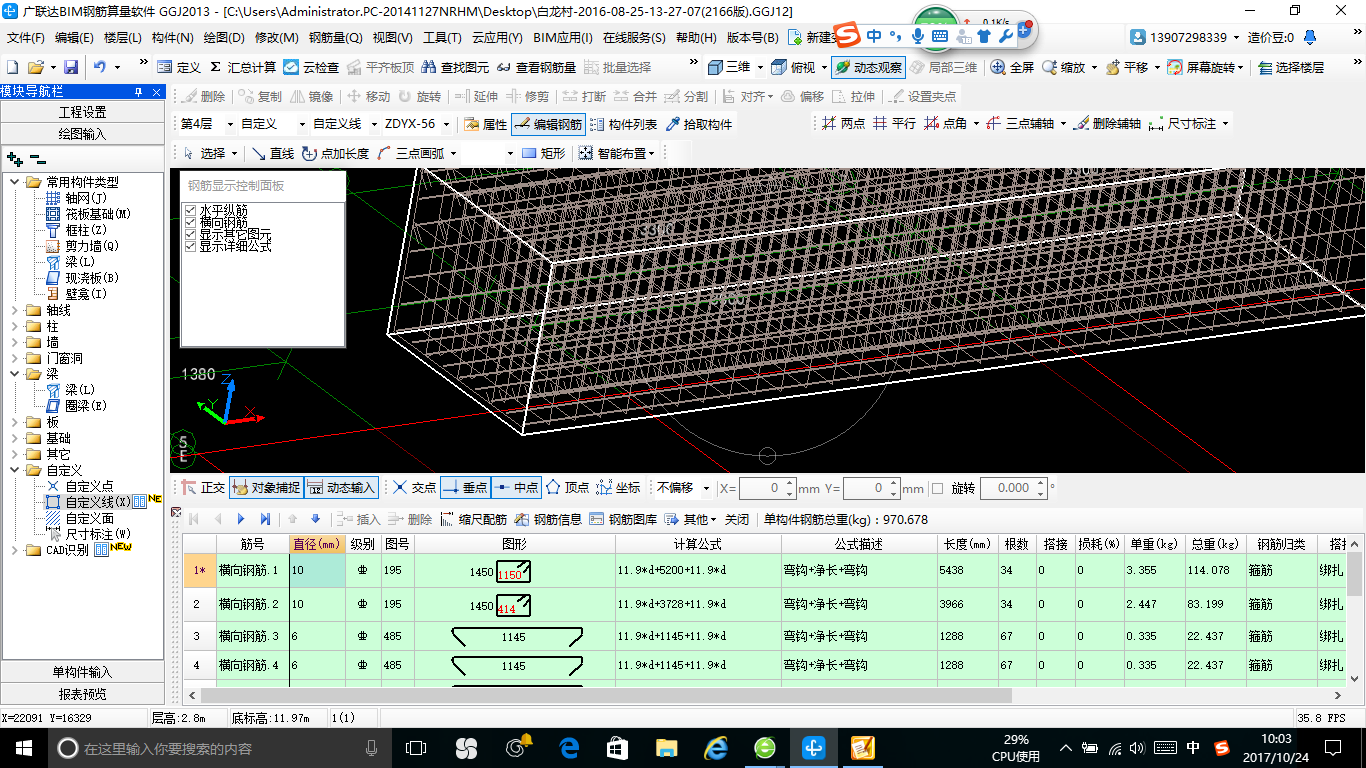Activate 动态观察 dynamic view tool
The image size is (1366, 768).
[868, 67]
